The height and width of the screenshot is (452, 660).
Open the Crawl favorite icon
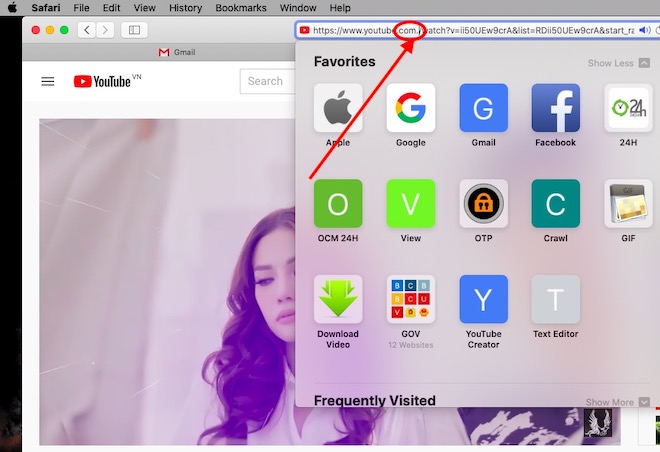556,204
